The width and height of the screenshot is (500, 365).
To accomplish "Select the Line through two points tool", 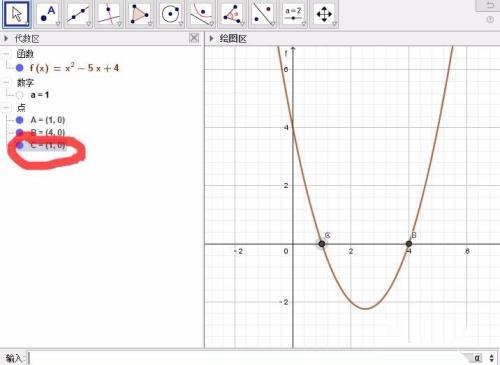I will point(78,14).
